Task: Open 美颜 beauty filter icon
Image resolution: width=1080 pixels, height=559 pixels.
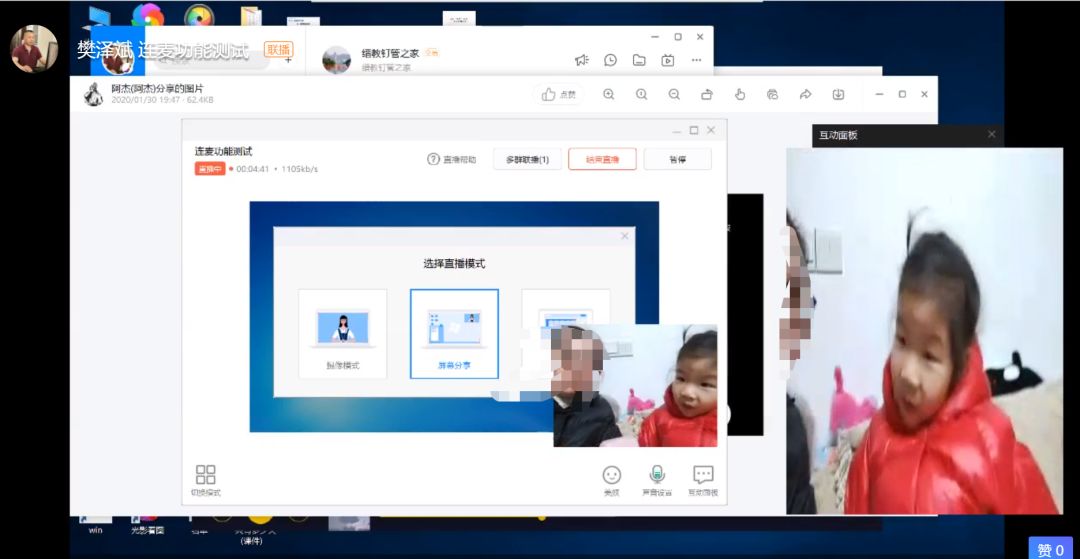Action: tap(612, 481)
